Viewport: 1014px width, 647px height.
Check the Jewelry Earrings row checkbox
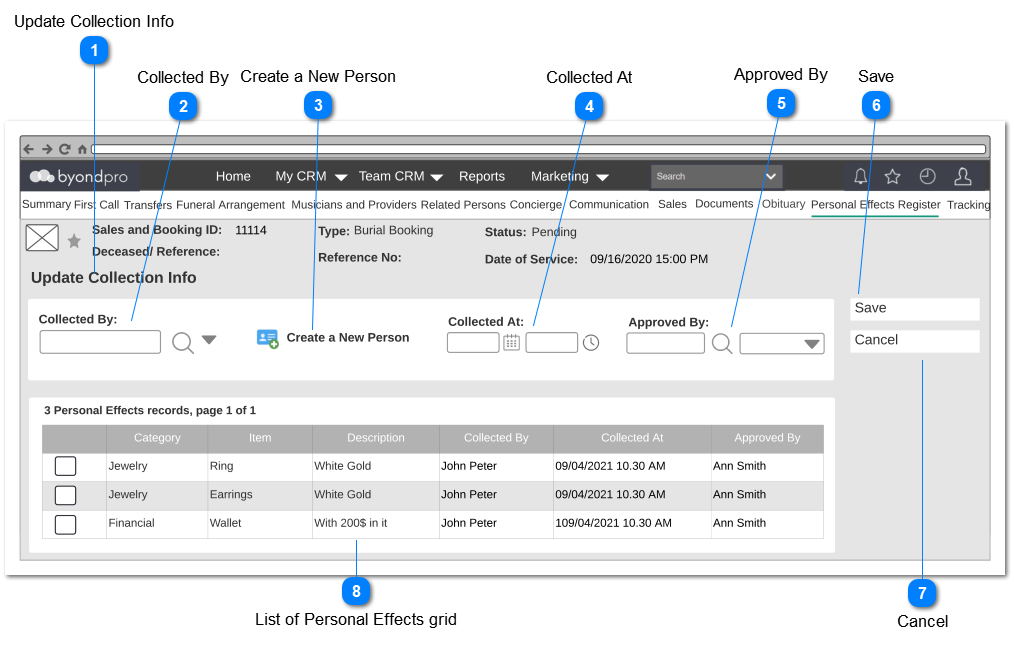click(x=65, y=495)
